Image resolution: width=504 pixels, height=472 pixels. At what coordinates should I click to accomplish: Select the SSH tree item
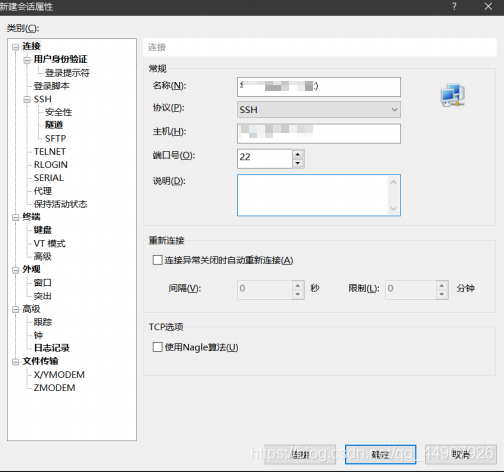coord(42,99)
